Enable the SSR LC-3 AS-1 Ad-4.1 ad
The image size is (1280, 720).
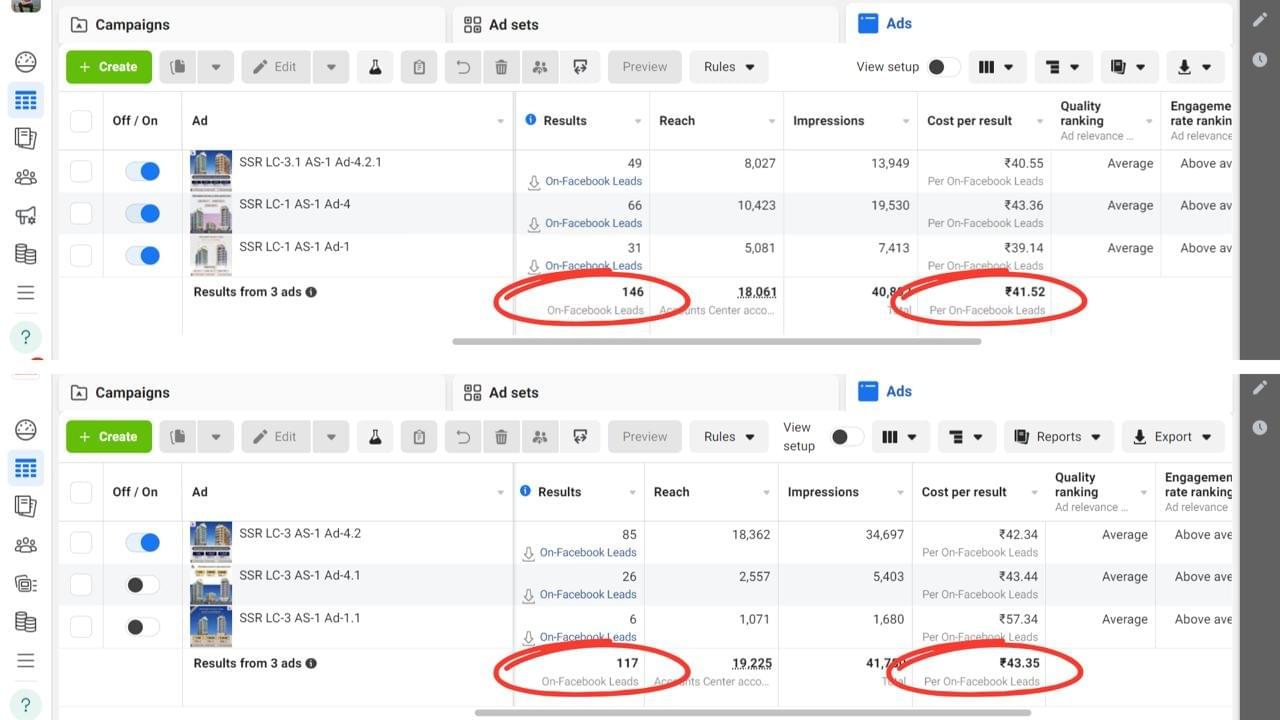tap(142, 585)
